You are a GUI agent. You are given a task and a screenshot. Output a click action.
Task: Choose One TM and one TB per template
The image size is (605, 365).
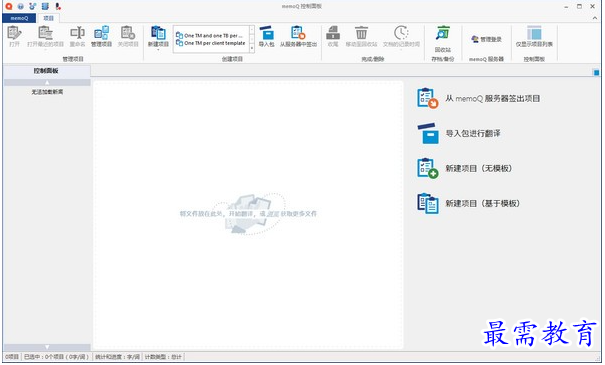tap(210, 35)
